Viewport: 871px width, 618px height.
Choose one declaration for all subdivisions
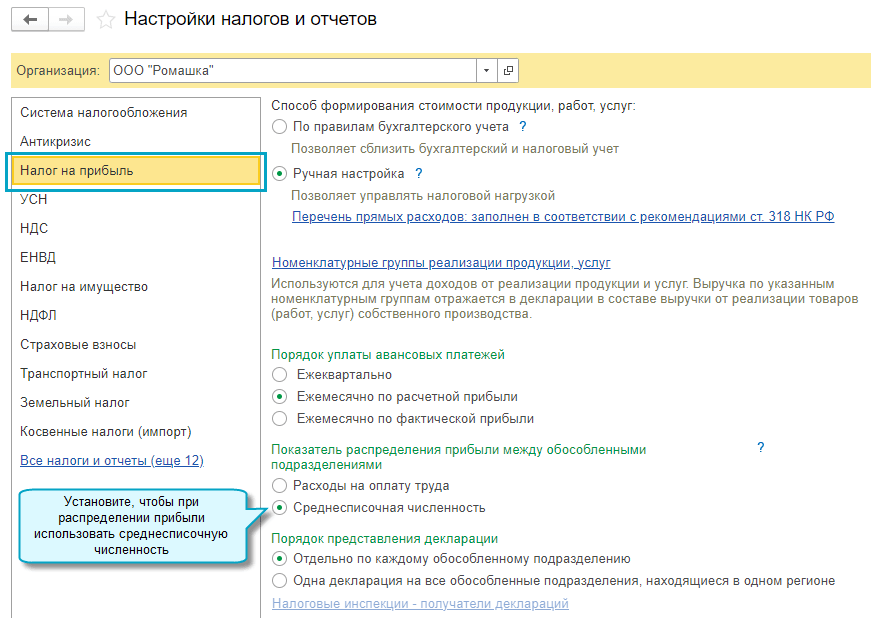[279, 581]
